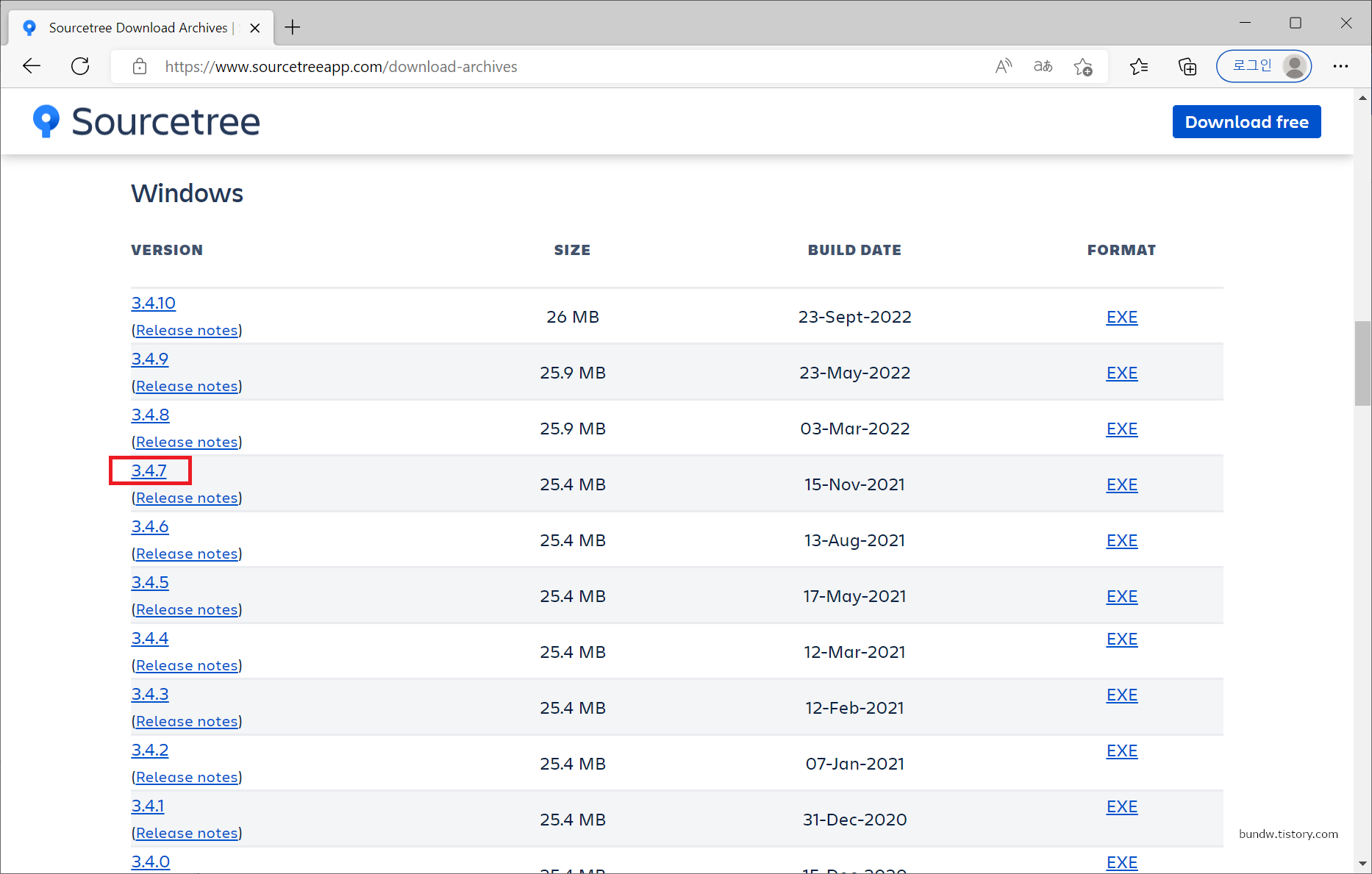This screenshot has height=874, width=1372.
Task: Click the FORMAT column header
Action: tap(1121, 250)
